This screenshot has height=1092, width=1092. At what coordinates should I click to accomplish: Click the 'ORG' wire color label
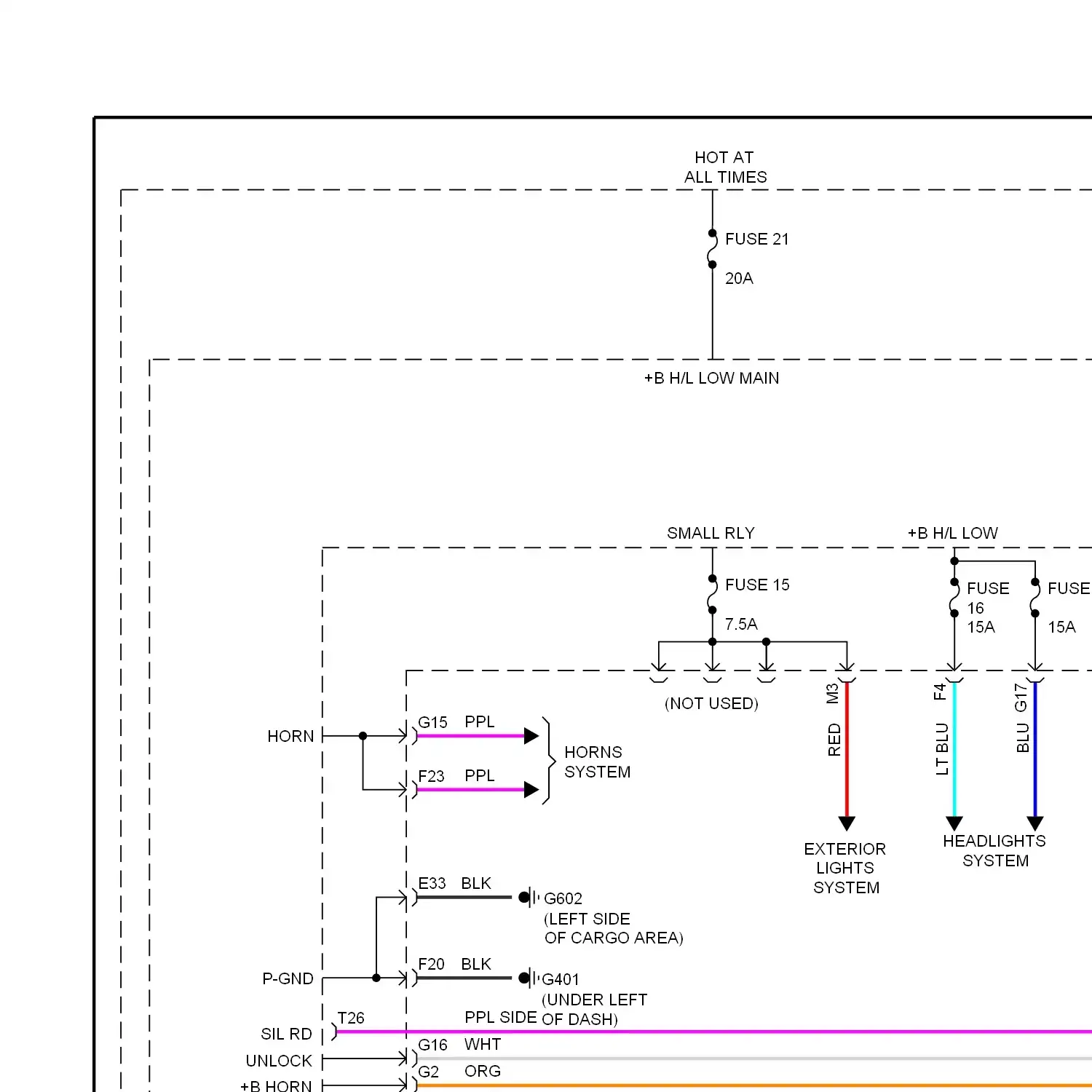click(483, 1071)
